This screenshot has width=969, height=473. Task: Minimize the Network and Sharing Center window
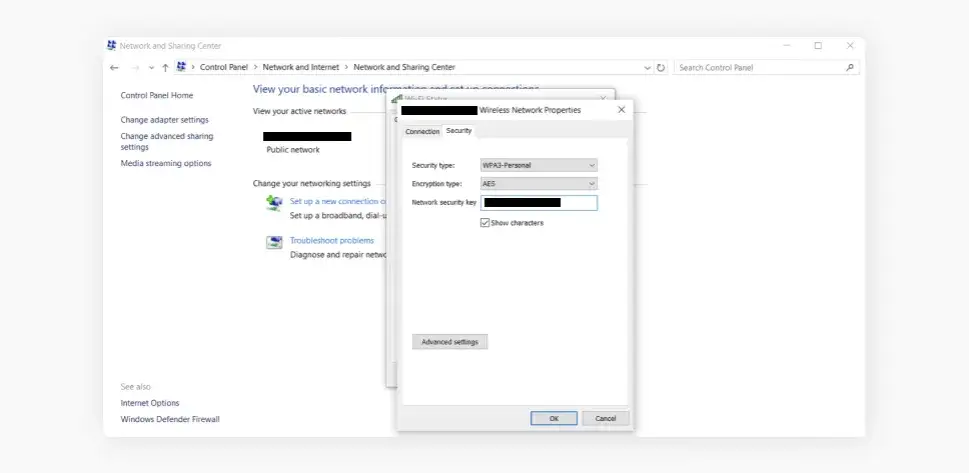tap(787, 46)
